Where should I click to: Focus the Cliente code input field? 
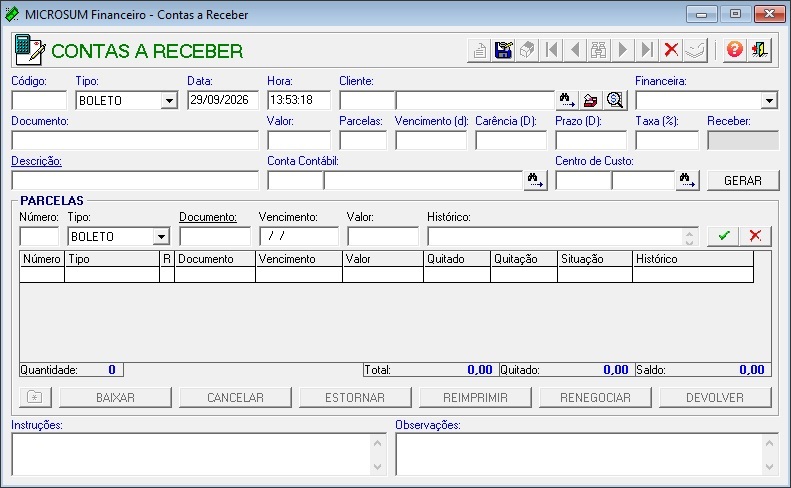[x=366, y=100]
